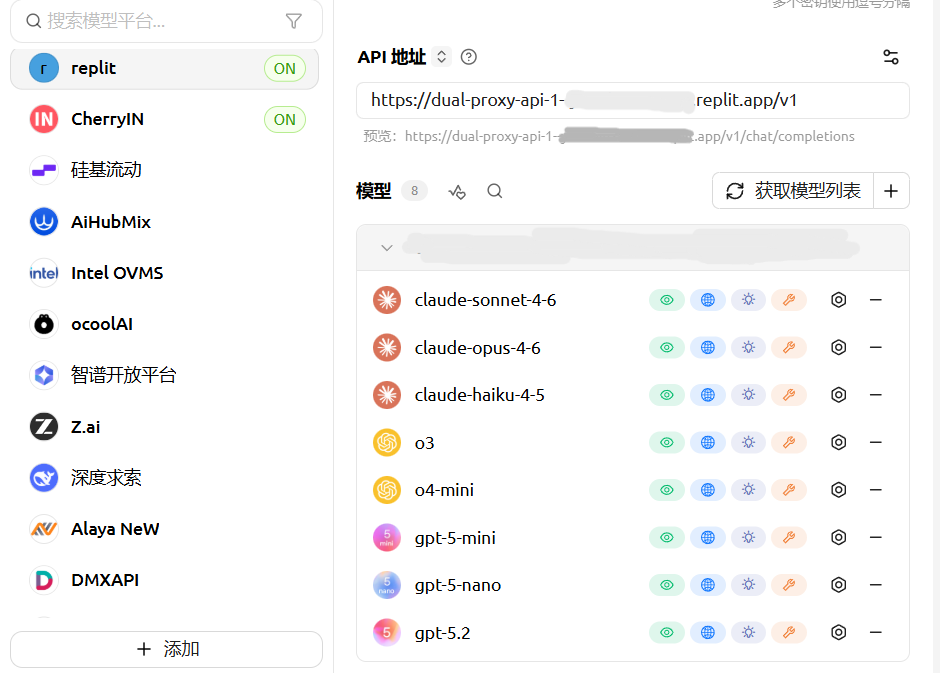
Task: Click the 添加 provider button
Action: point(167,649)
